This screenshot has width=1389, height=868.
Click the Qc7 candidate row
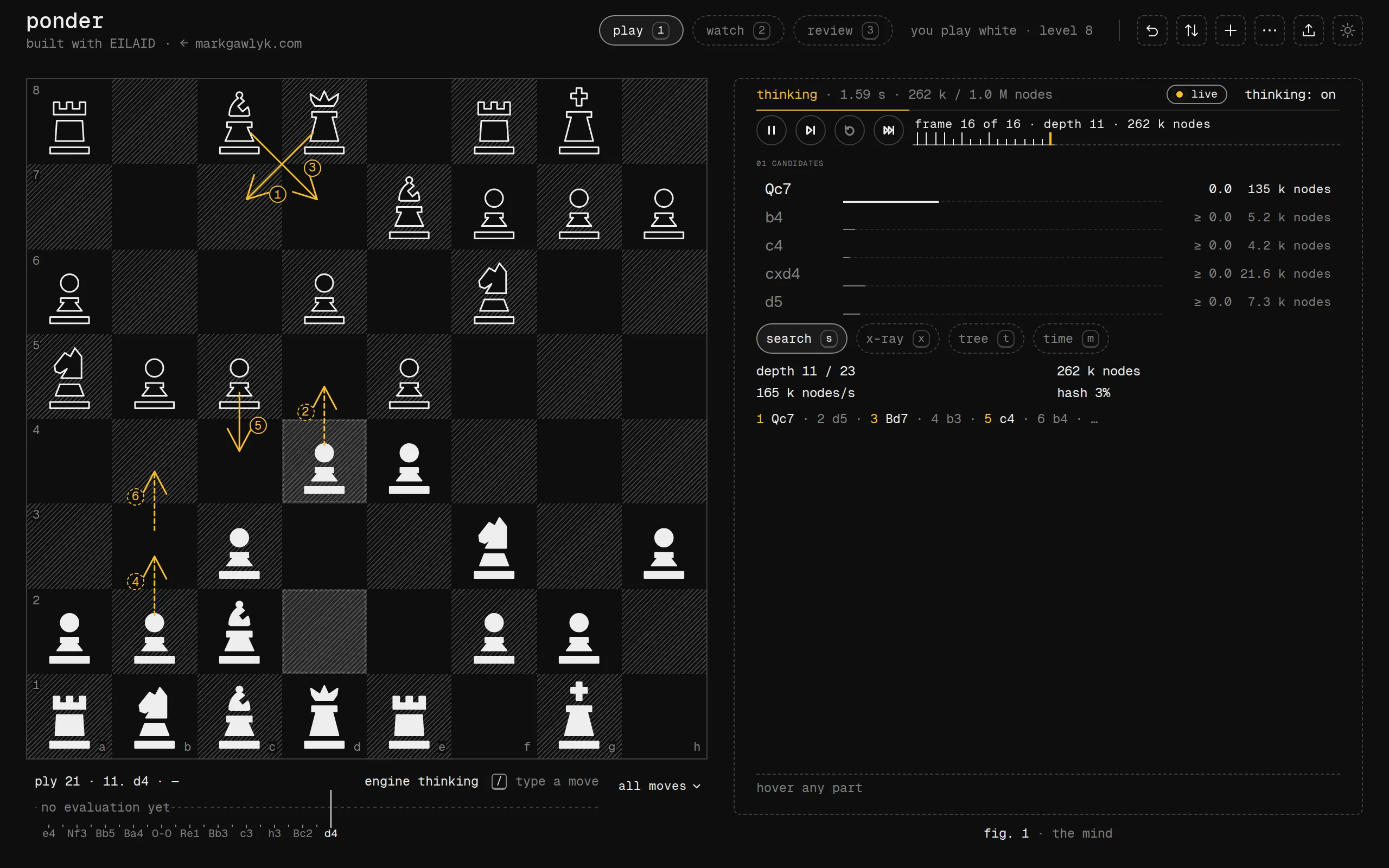point(1048,190)
